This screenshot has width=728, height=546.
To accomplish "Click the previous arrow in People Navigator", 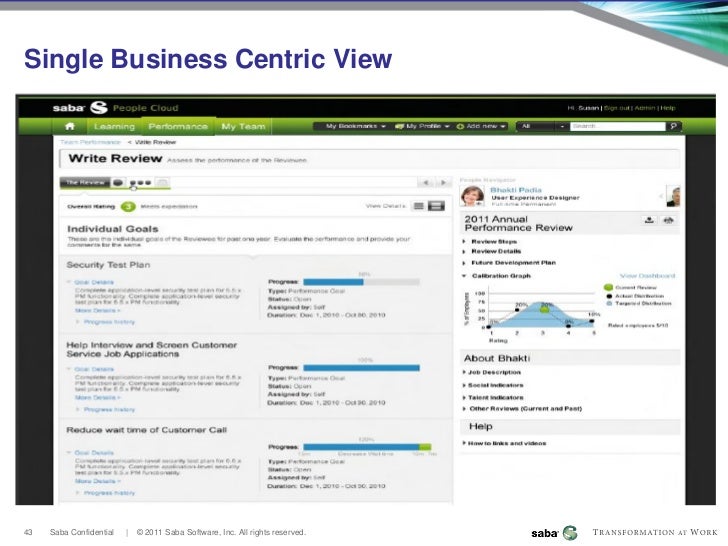I will [661, 196].
